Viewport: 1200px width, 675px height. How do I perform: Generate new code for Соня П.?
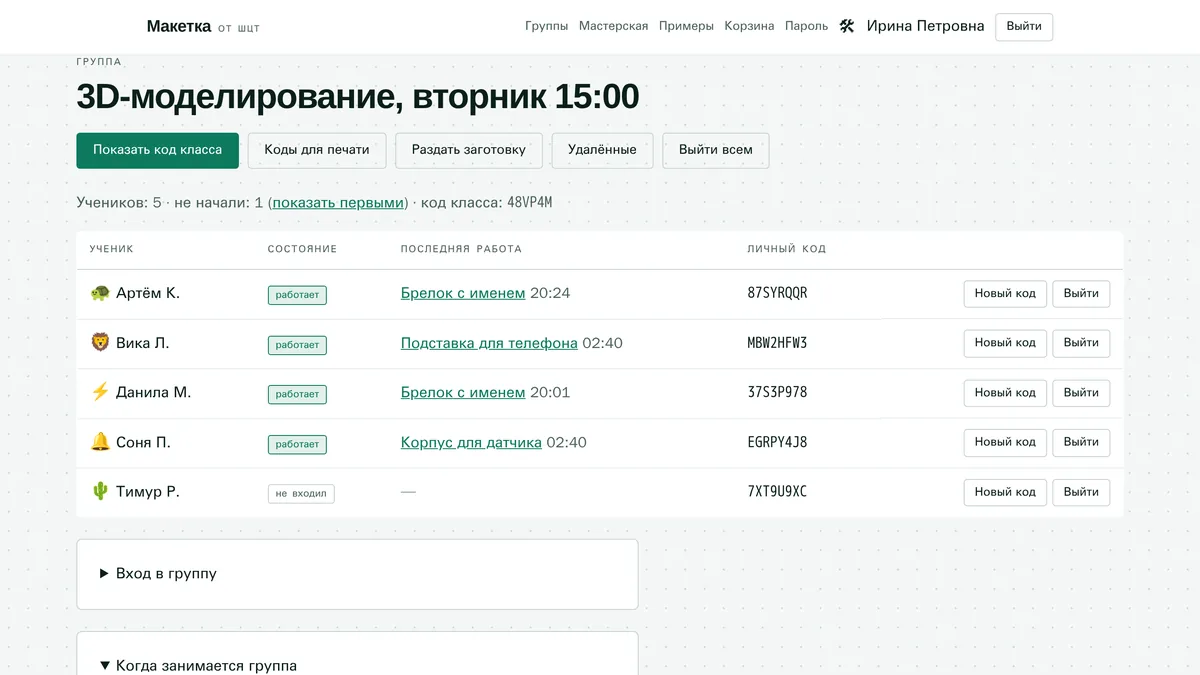tap(1005, 442)
